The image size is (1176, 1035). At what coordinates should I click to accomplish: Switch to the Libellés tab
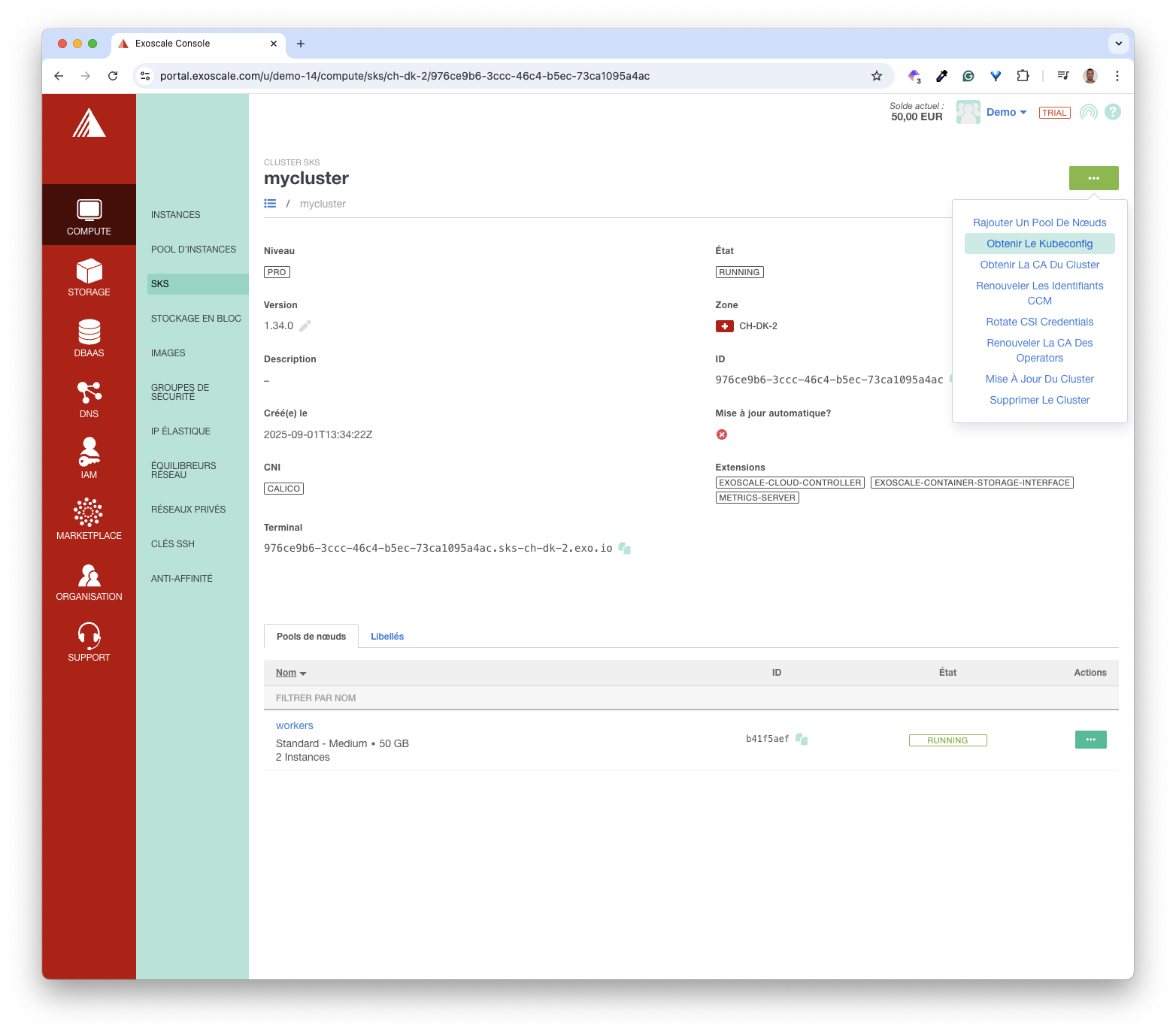point(387,637)
